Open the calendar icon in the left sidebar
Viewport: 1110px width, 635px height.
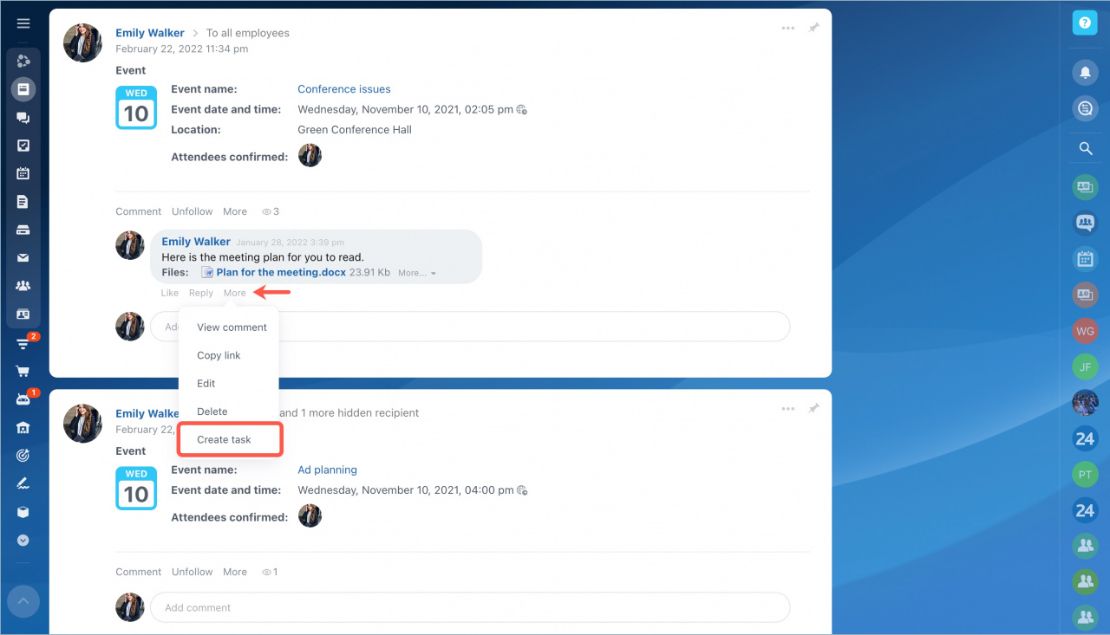pos(23,173)
